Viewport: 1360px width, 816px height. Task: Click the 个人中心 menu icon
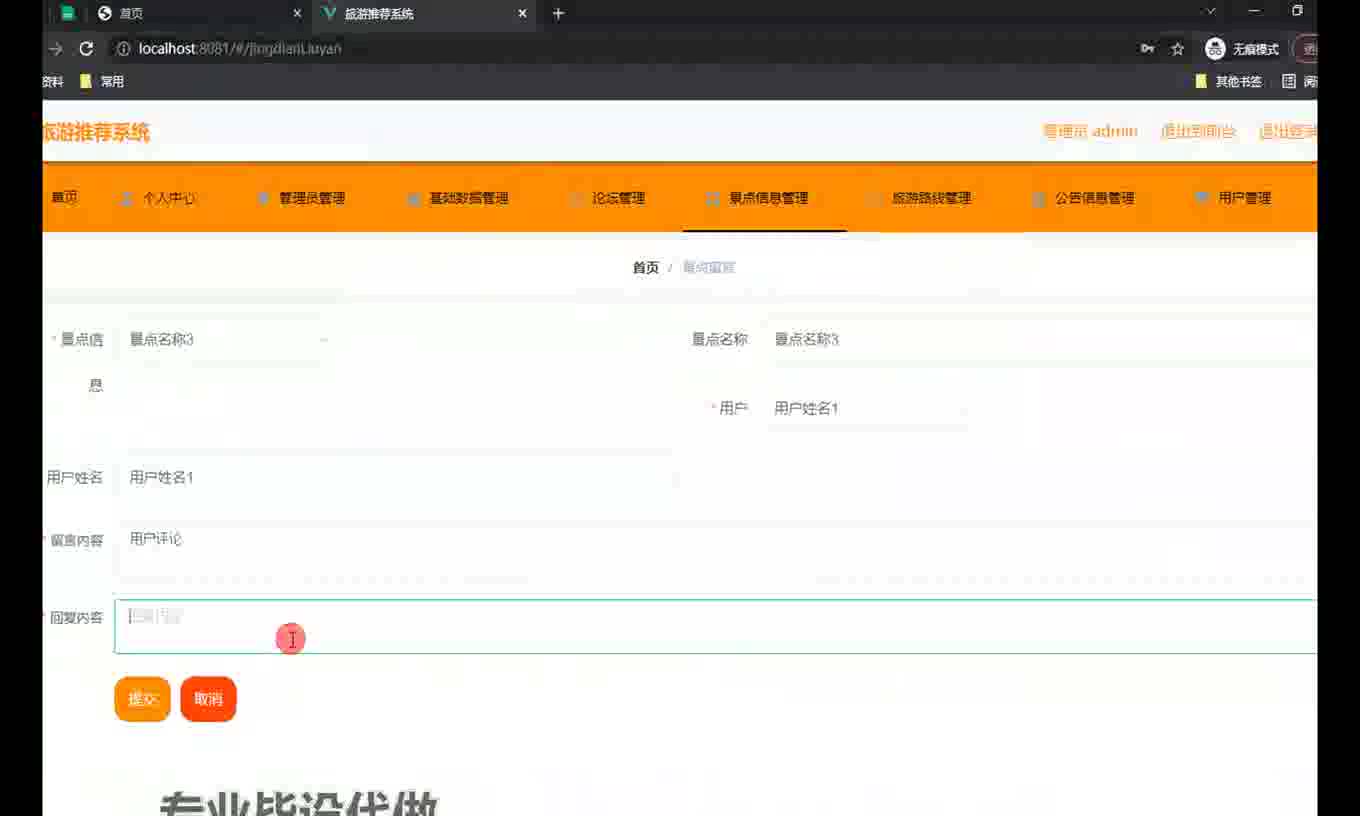(126, 198)
